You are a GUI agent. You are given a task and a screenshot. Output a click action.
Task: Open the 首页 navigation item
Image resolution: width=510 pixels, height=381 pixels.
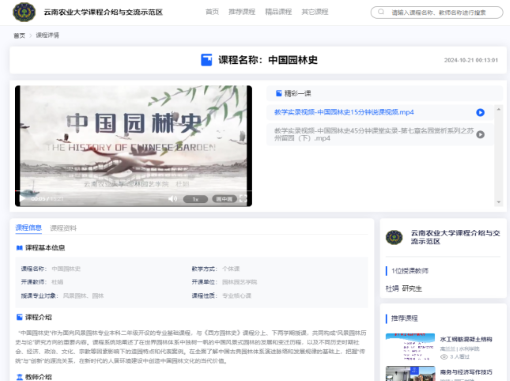coord(212,12)
